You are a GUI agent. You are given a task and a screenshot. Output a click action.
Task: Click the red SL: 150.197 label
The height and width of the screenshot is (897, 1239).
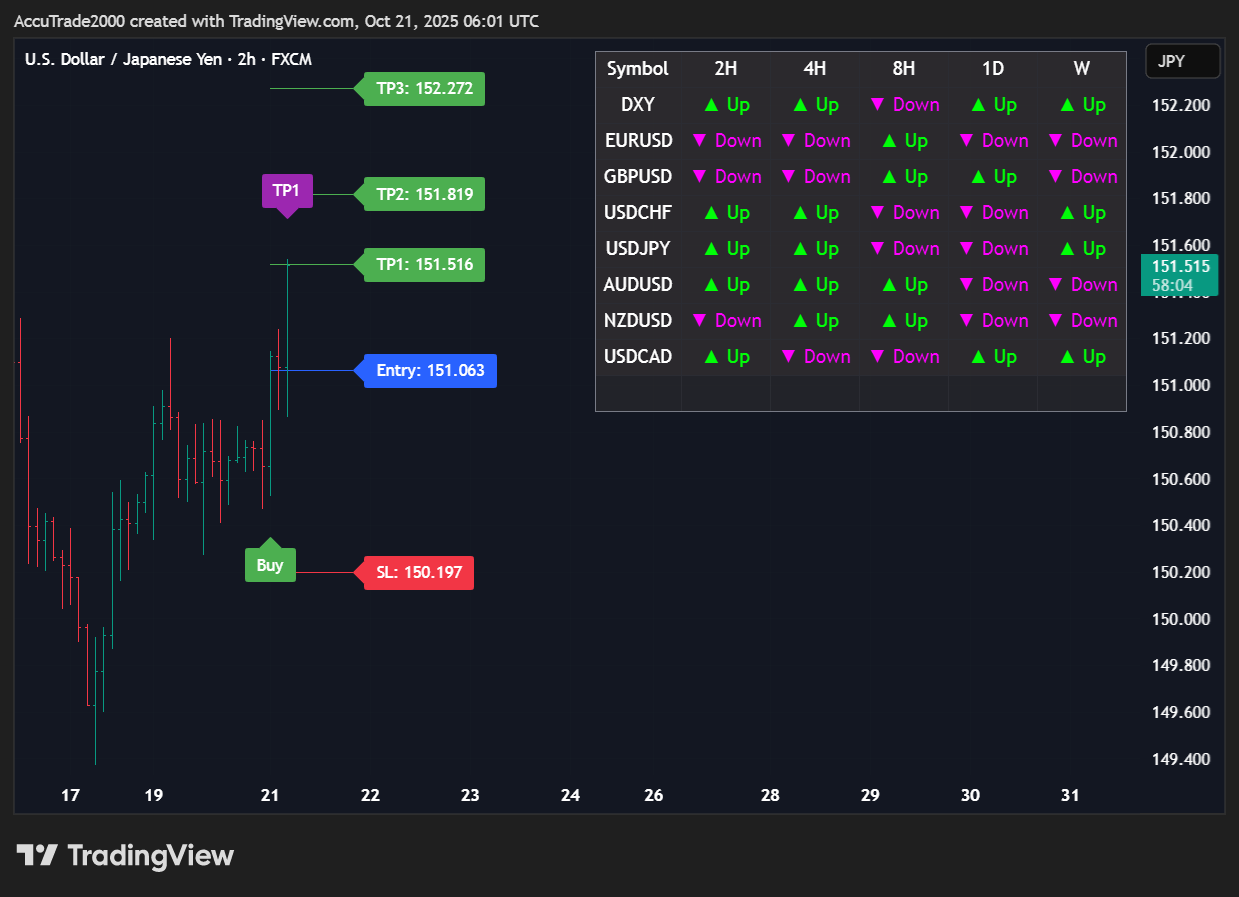(x=418, y=573)
